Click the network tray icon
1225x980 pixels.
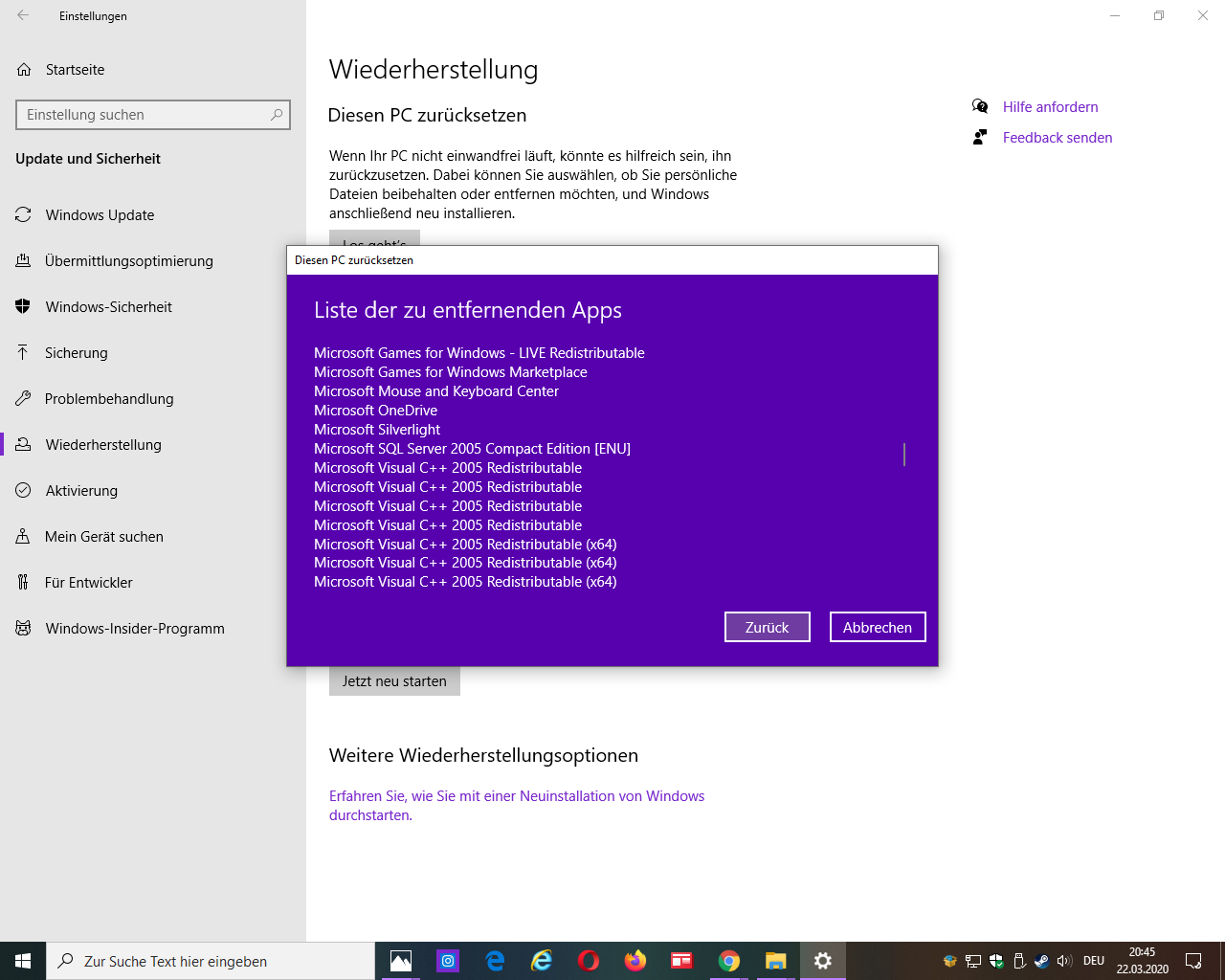973,961
